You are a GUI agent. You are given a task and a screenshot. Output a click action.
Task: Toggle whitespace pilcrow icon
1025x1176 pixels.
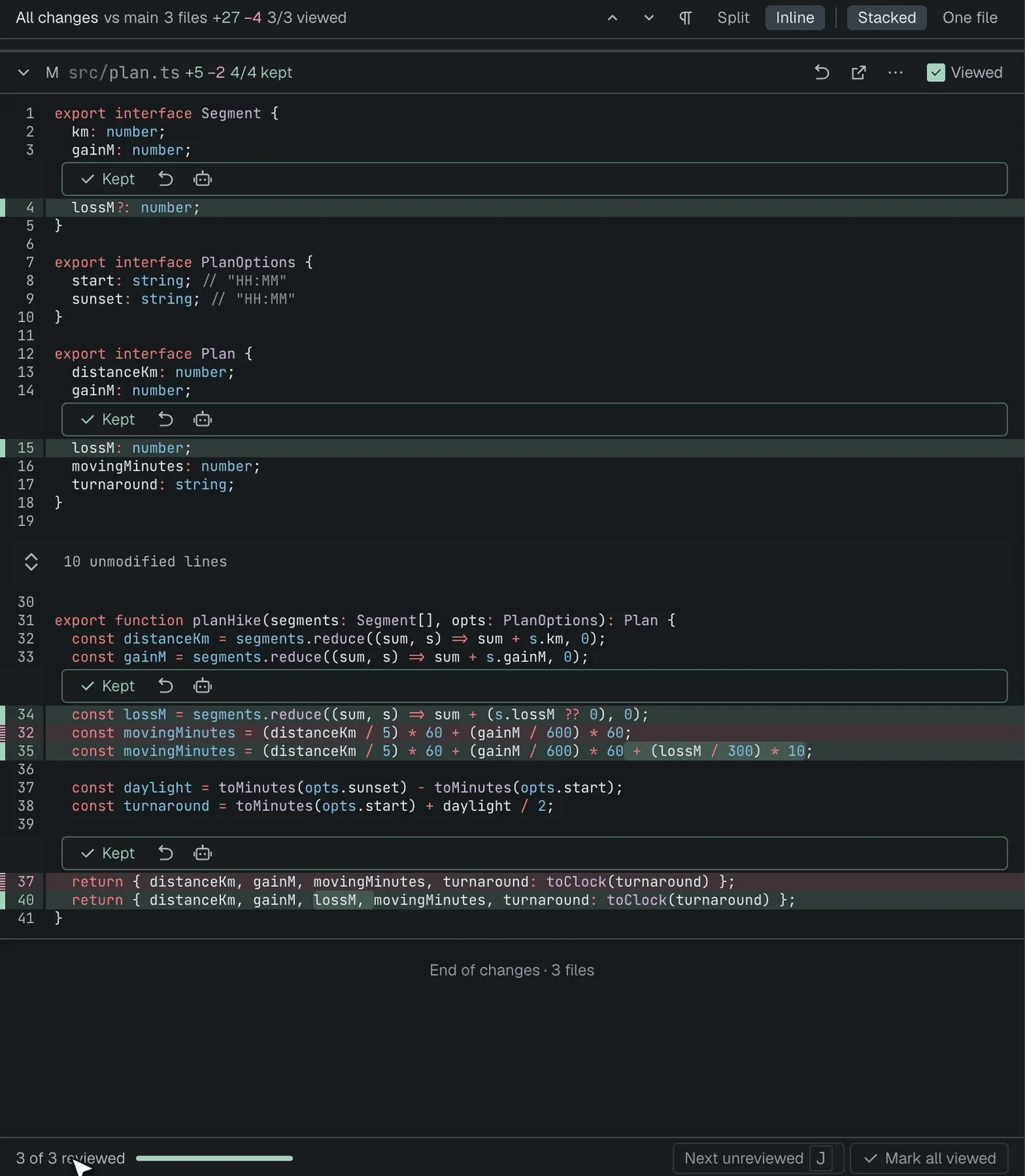(x=685, y=18)
